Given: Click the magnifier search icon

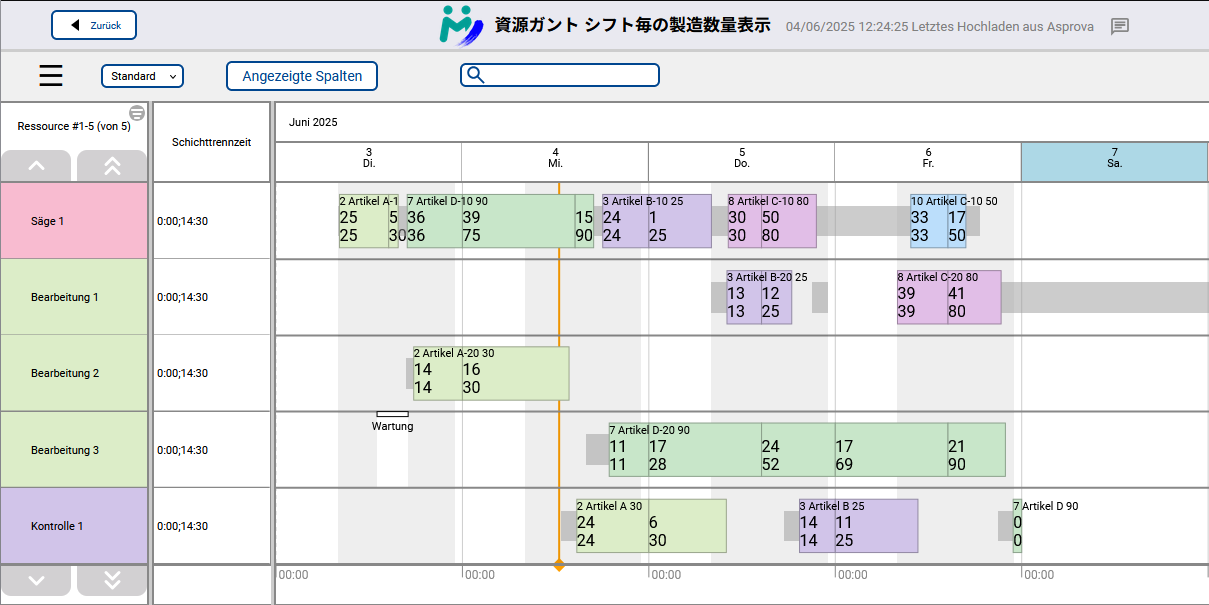Looking at the screenshot, I should [x=476, y=75].
